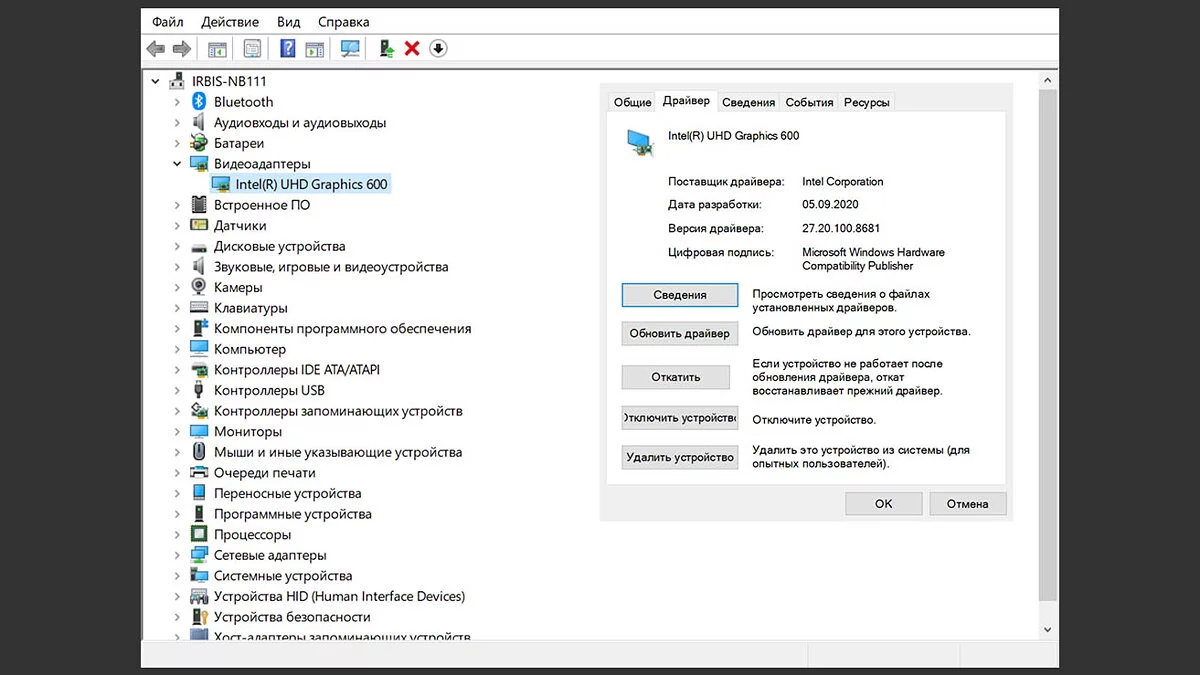This screenshot has height=675, width=1200.
Task: Switch to the Сведения tab
Action: click(x=748, y=102)
